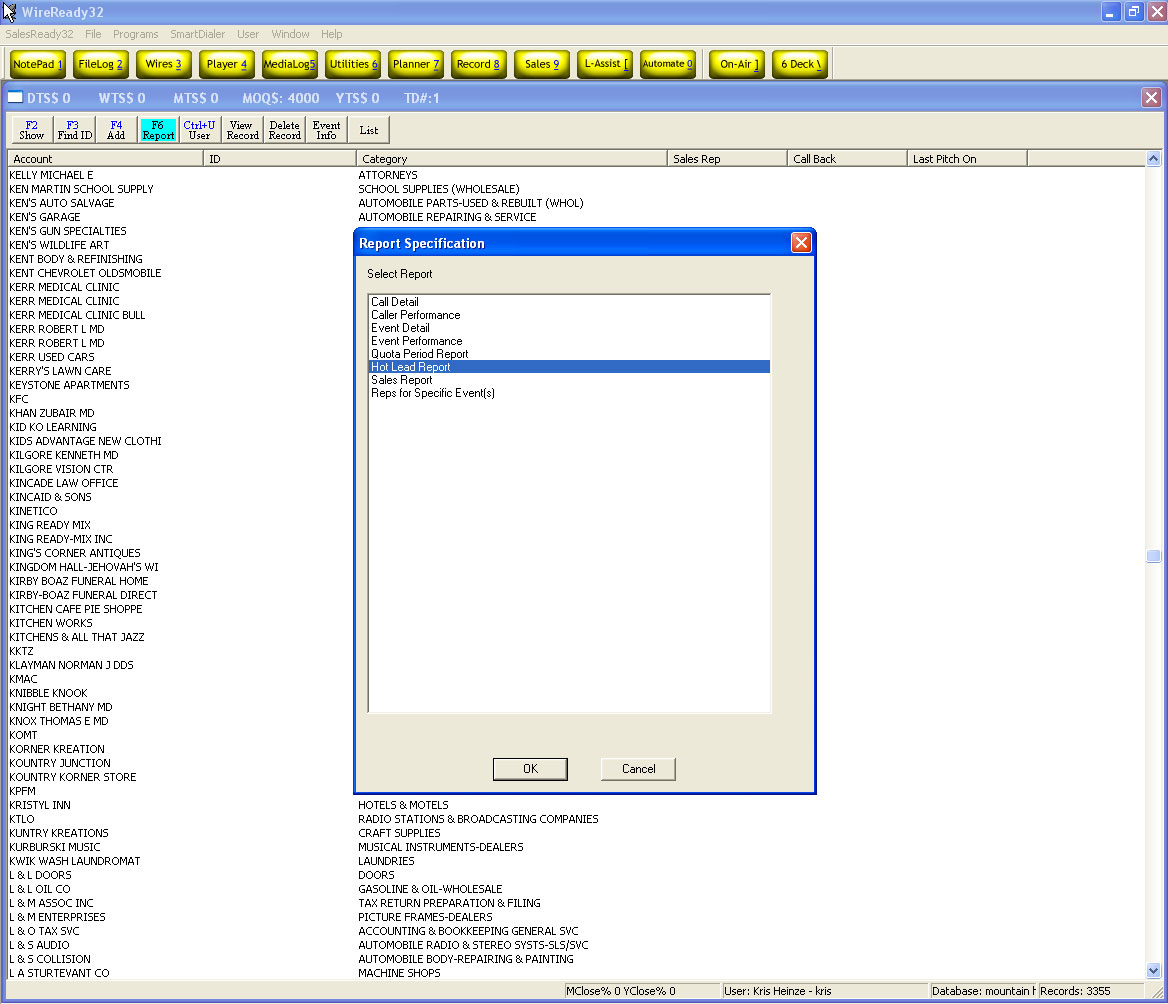Image resolution: width=1168 pixels, height=1004 pixels.
Task: Open the FileLog 2 module
Action: (x=101, y=64)
